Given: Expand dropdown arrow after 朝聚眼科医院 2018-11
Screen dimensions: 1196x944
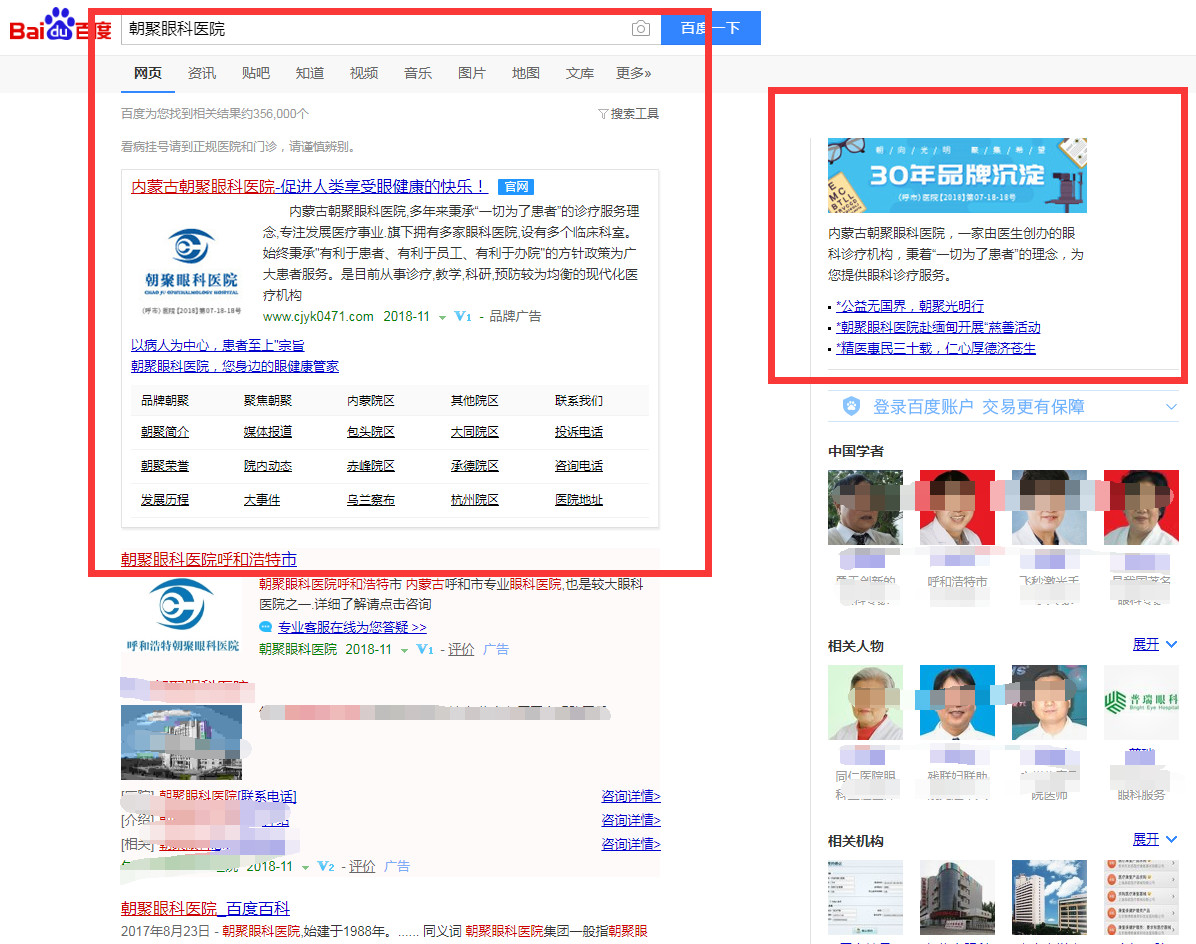Looking at the screenshot, I should [x=404, y=650].
